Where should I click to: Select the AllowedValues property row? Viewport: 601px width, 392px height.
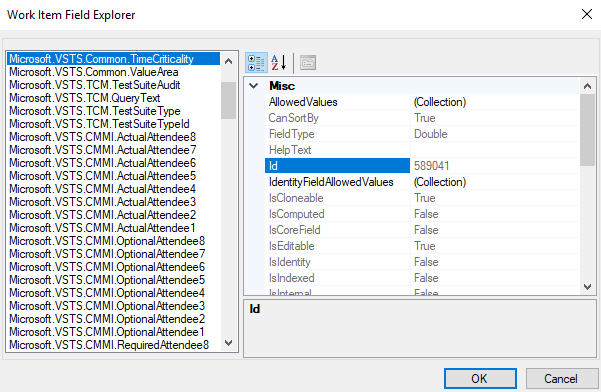(422, 102)
